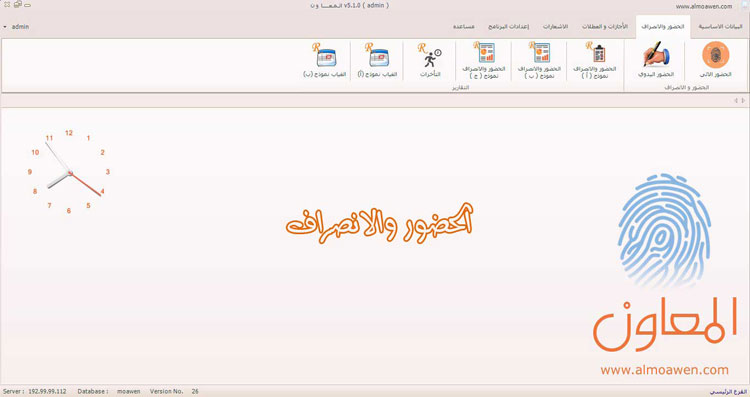Open manual attendance (الحضور اليدوي) hand icon

[x=656, y=60]
